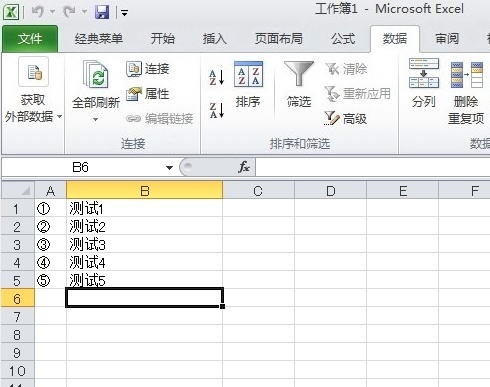Click the selected cell B6
The width and height of the screenshot is (490, 387).
tap(145, 298)
